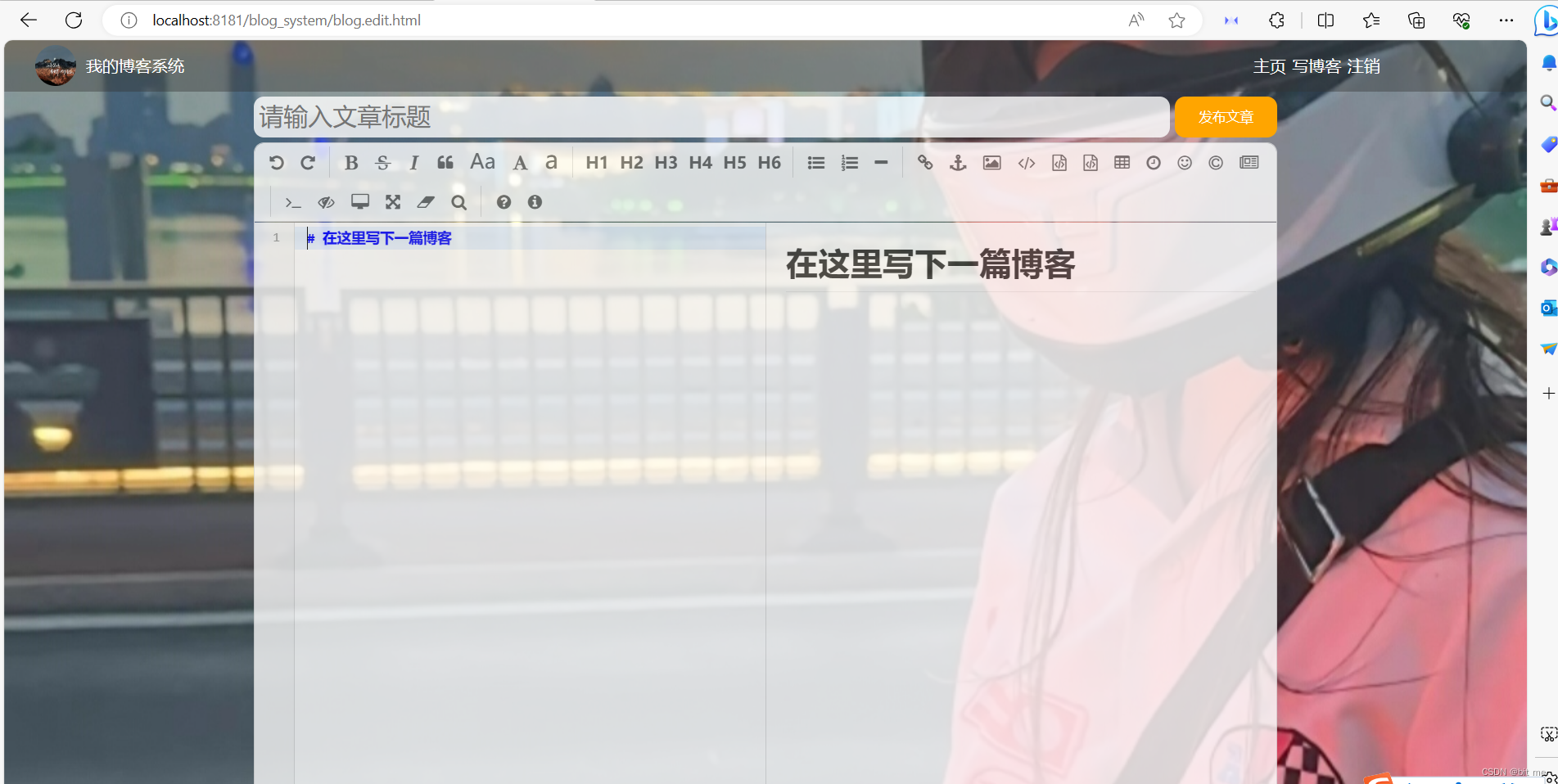Open Outlook in Edge sidebar

[1548, 308]
